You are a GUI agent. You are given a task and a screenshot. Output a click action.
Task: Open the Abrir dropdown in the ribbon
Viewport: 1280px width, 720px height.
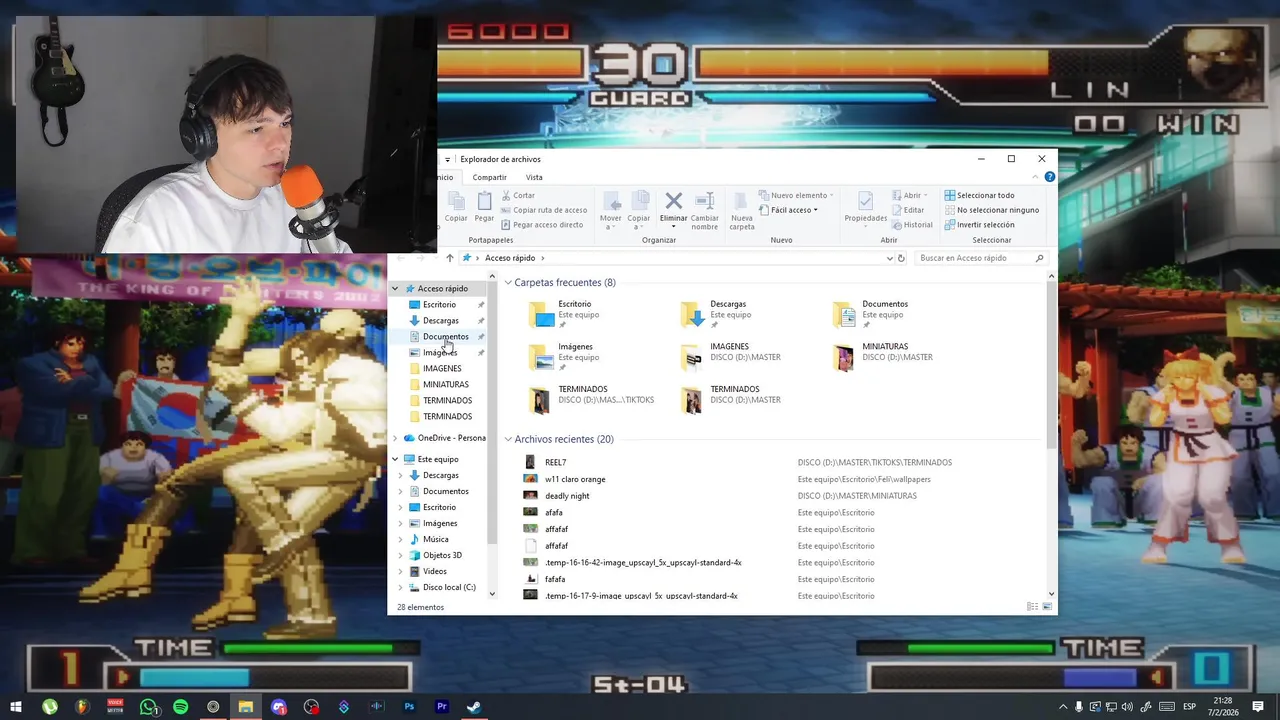point(909,195)
